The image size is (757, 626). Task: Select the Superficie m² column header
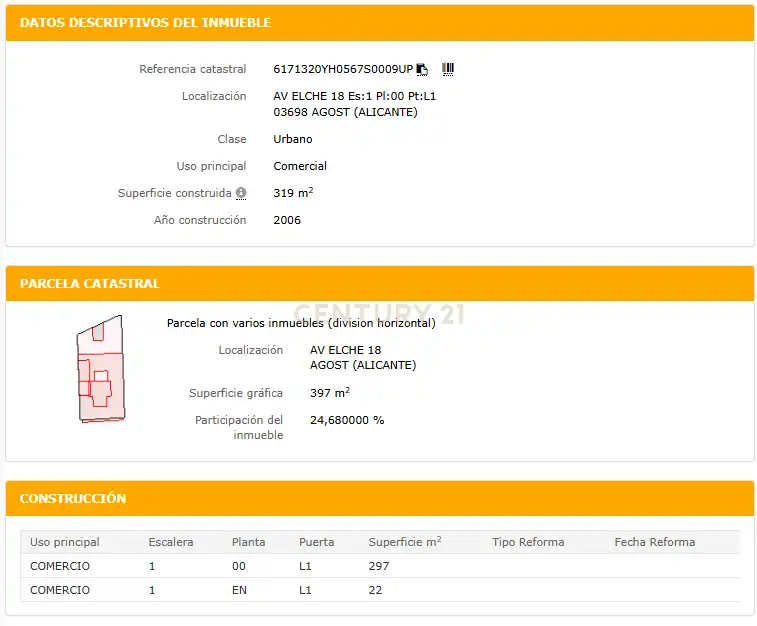(x=405, y=542)
